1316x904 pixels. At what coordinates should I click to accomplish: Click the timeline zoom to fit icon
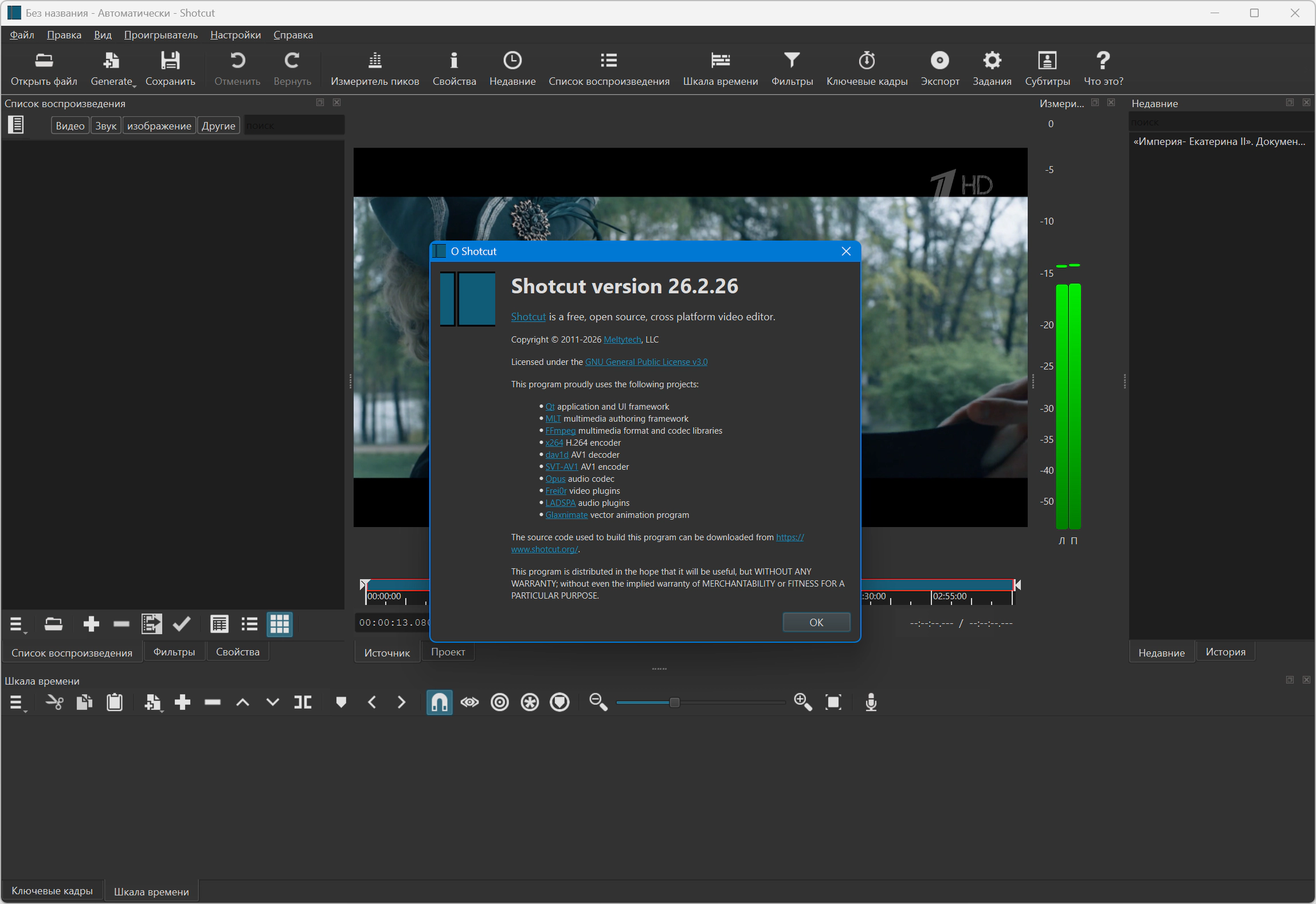pos(833,702)
